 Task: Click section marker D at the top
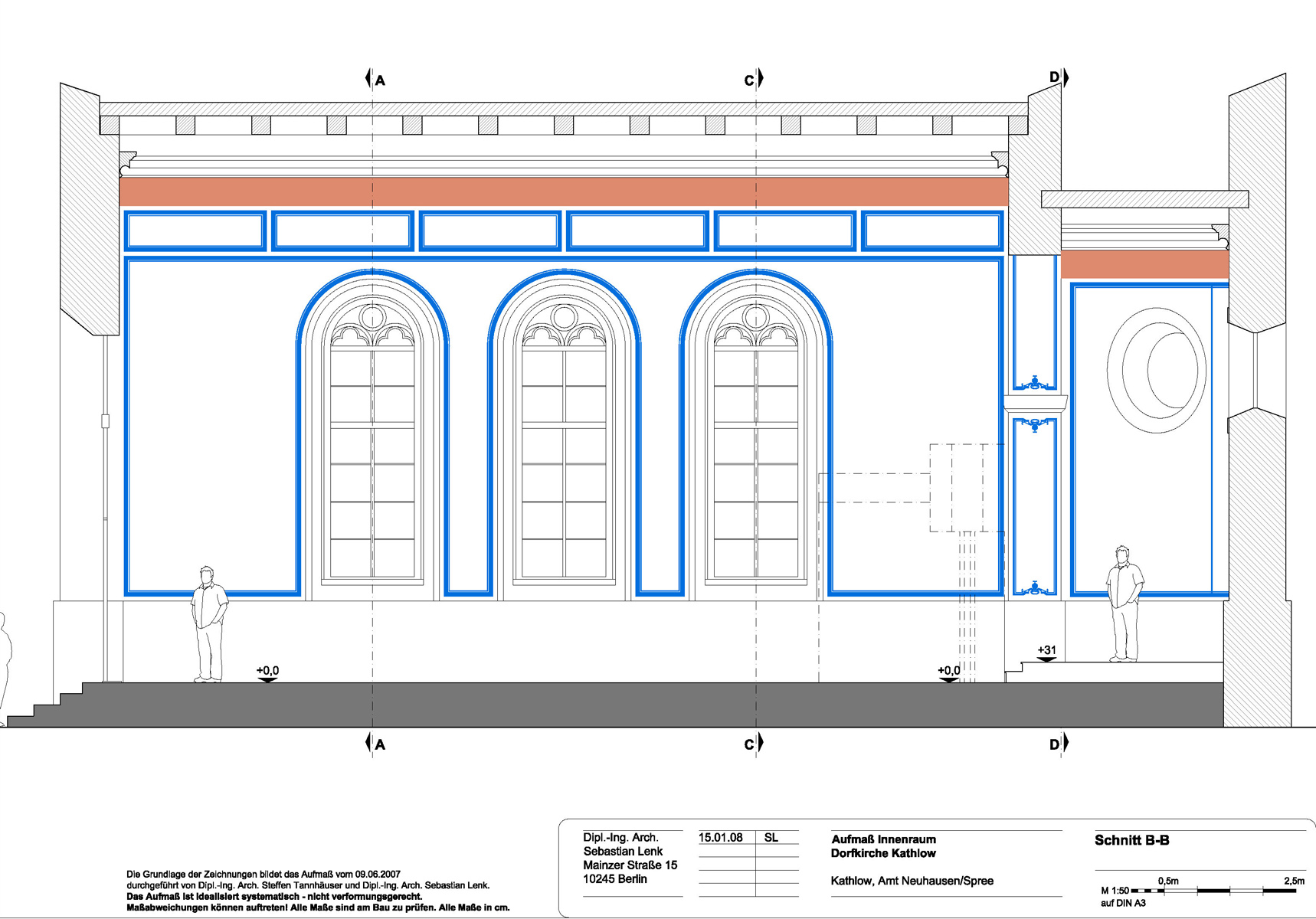1058,77
